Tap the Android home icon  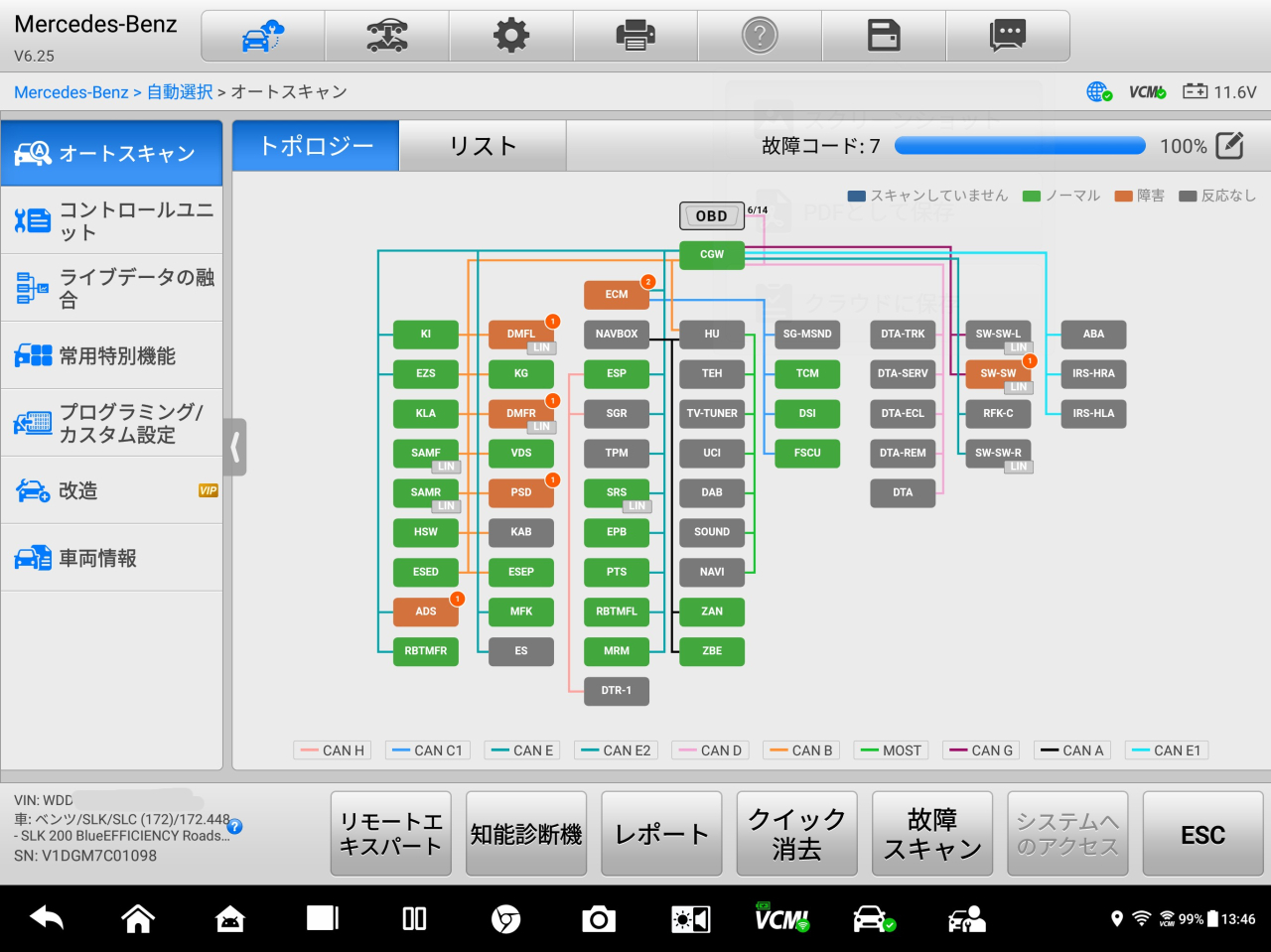click(x=138, y=919)
